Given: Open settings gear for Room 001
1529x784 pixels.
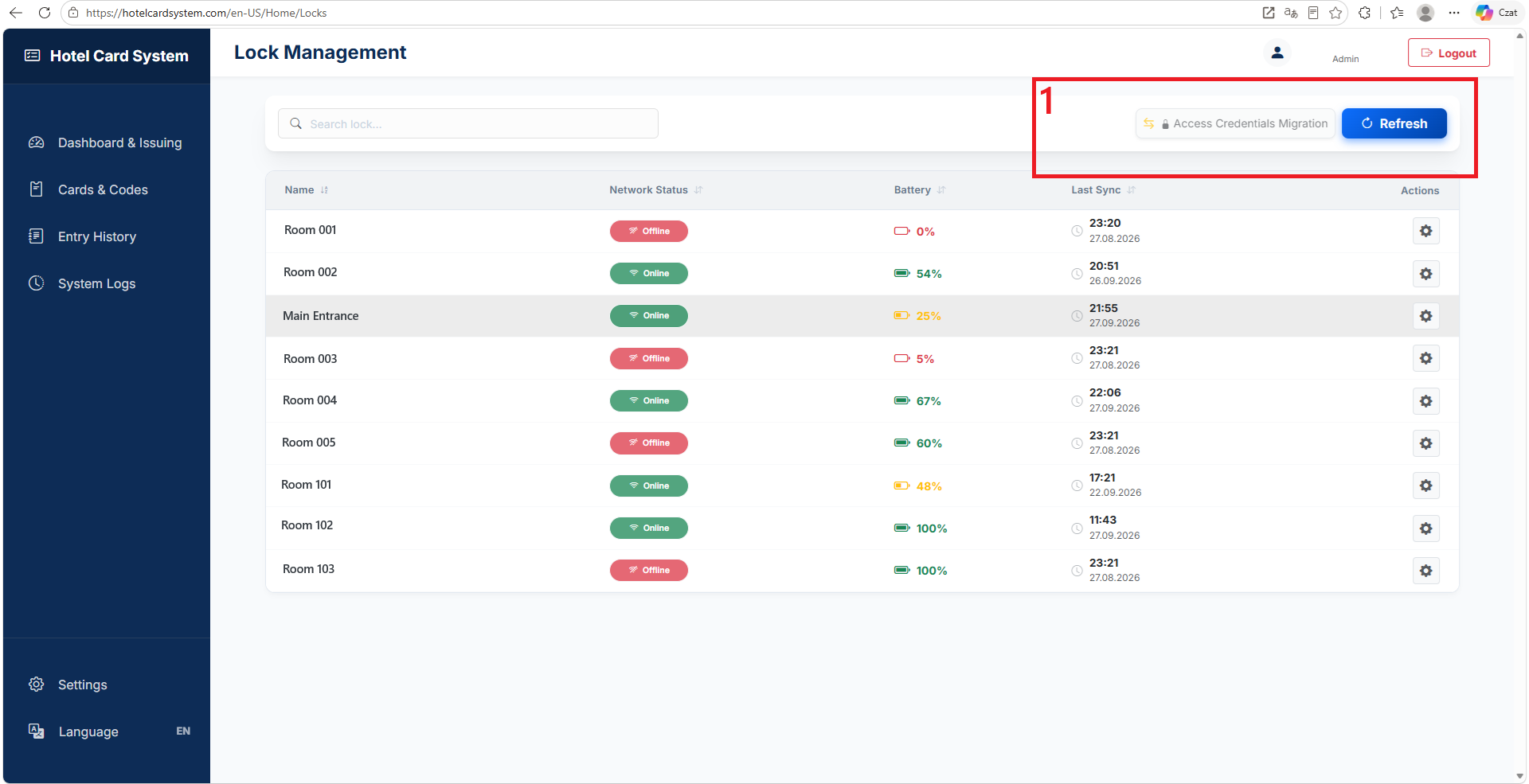Looking at the screenshot, I should (x=1425, y=231).
